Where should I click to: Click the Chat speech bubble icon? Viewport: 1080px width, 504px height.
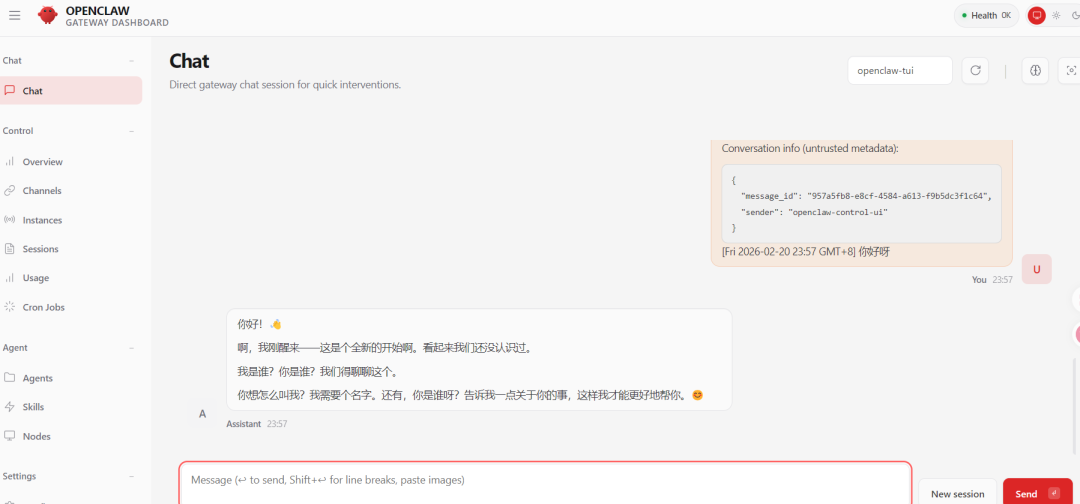coord(10,90)
